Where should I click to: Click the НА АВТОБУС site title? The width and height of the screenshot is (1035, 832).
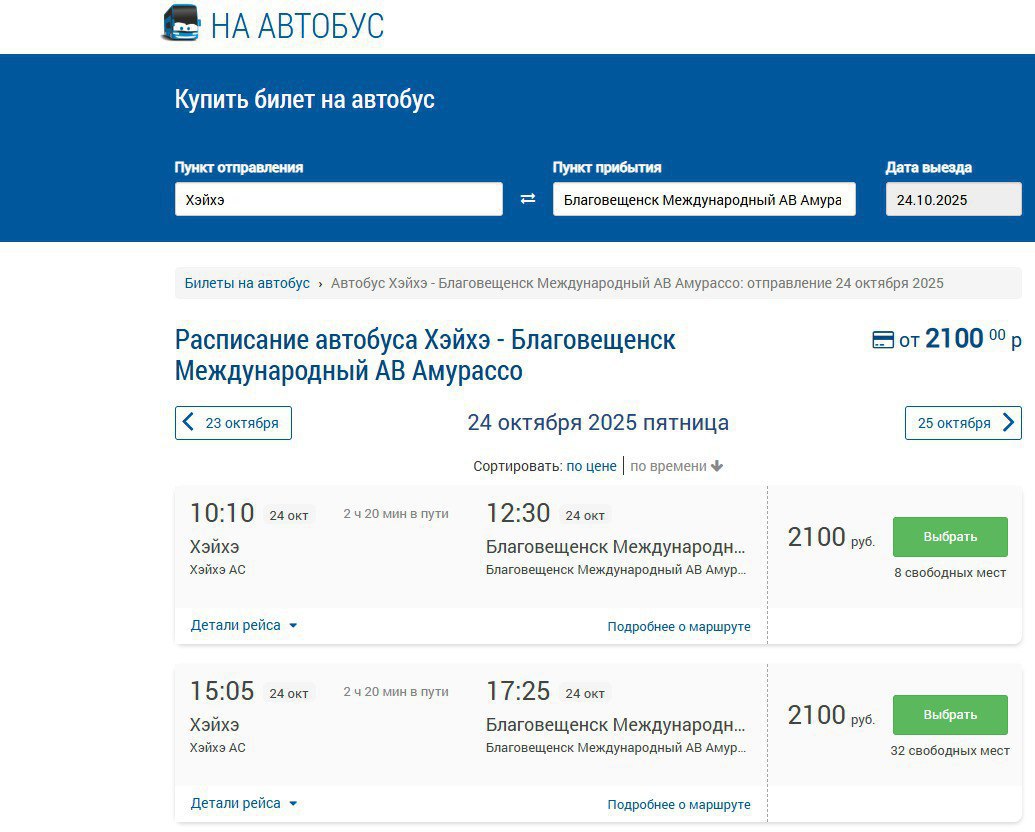(x=297, y=26)
